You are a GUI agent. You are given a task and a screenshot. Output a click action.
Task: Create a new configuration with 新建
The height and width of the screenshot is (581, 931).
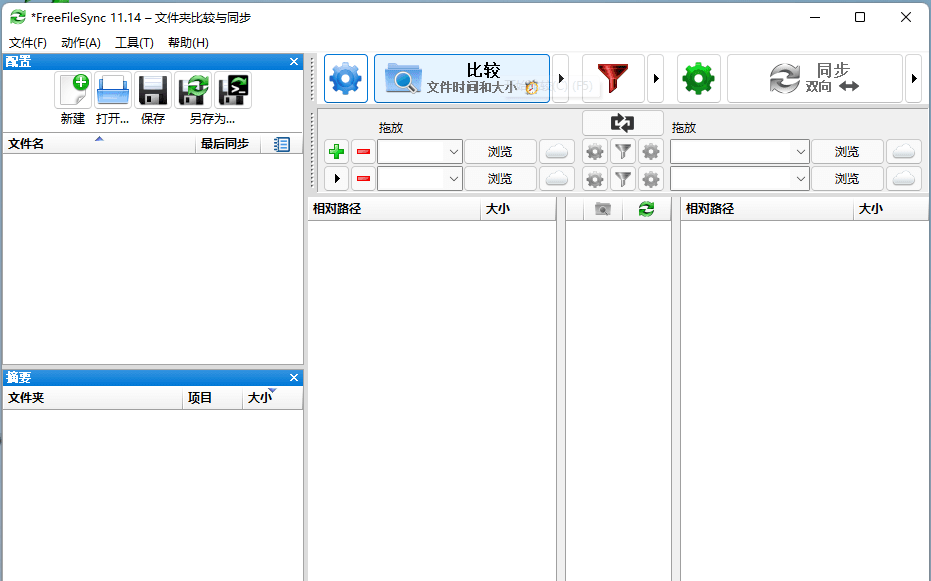(x=73, y=90)
